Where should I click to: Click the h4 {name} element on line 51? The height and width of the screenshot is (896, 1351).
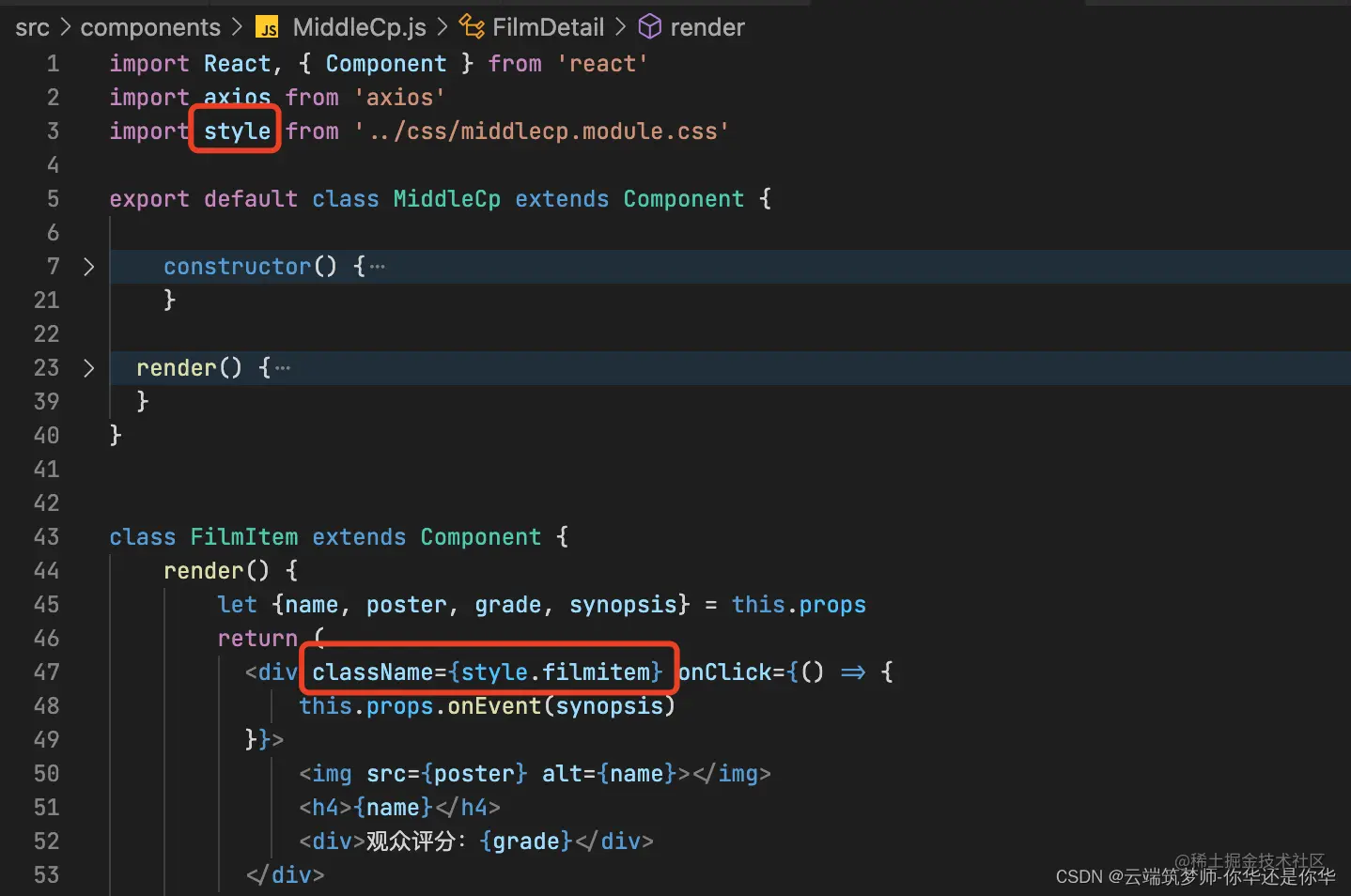click(x=399, y=808)
